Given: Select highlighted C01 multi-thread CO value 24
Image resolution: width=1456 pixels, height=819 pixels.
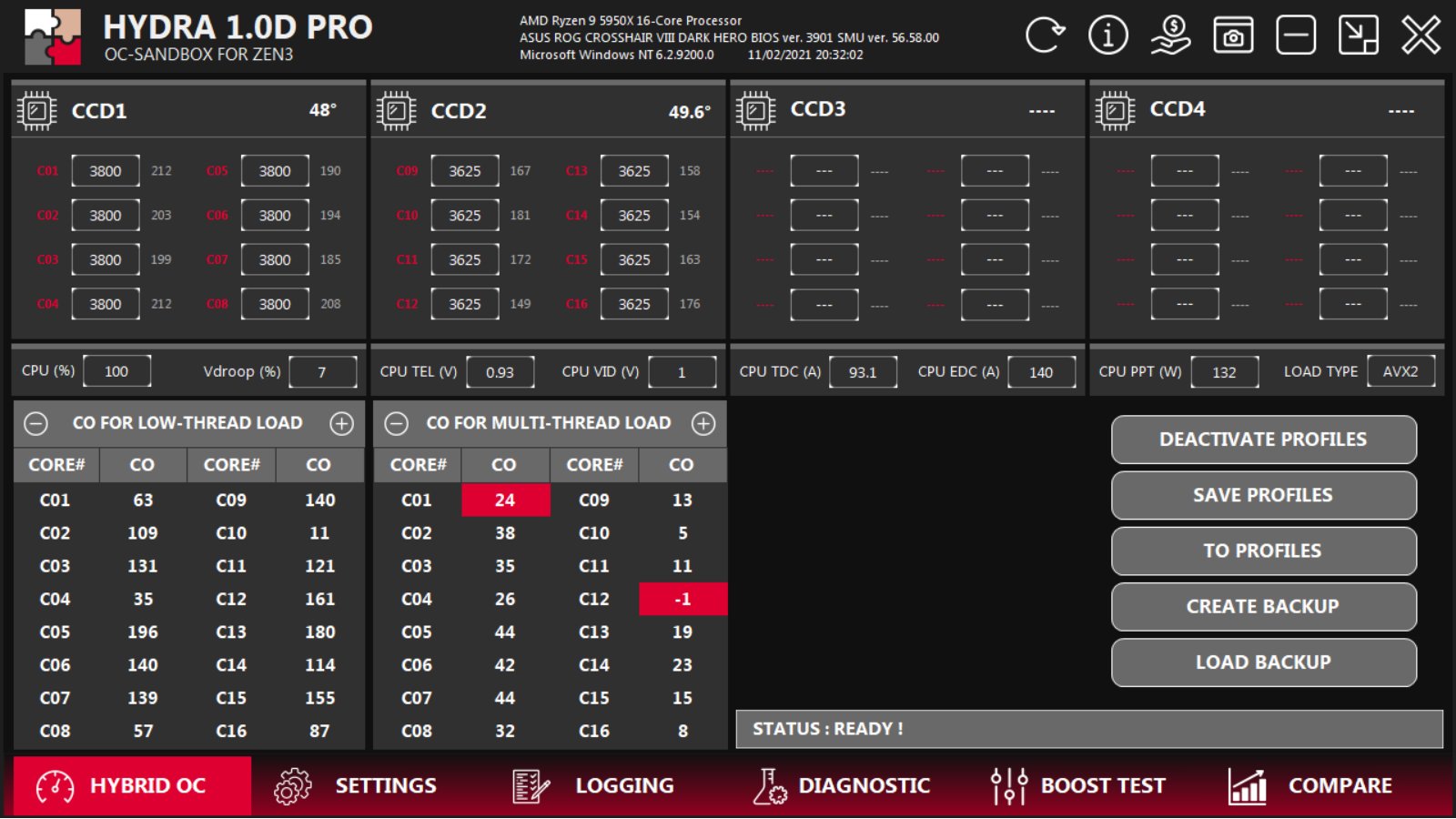Looking at the screenshot, I should 505,500.
